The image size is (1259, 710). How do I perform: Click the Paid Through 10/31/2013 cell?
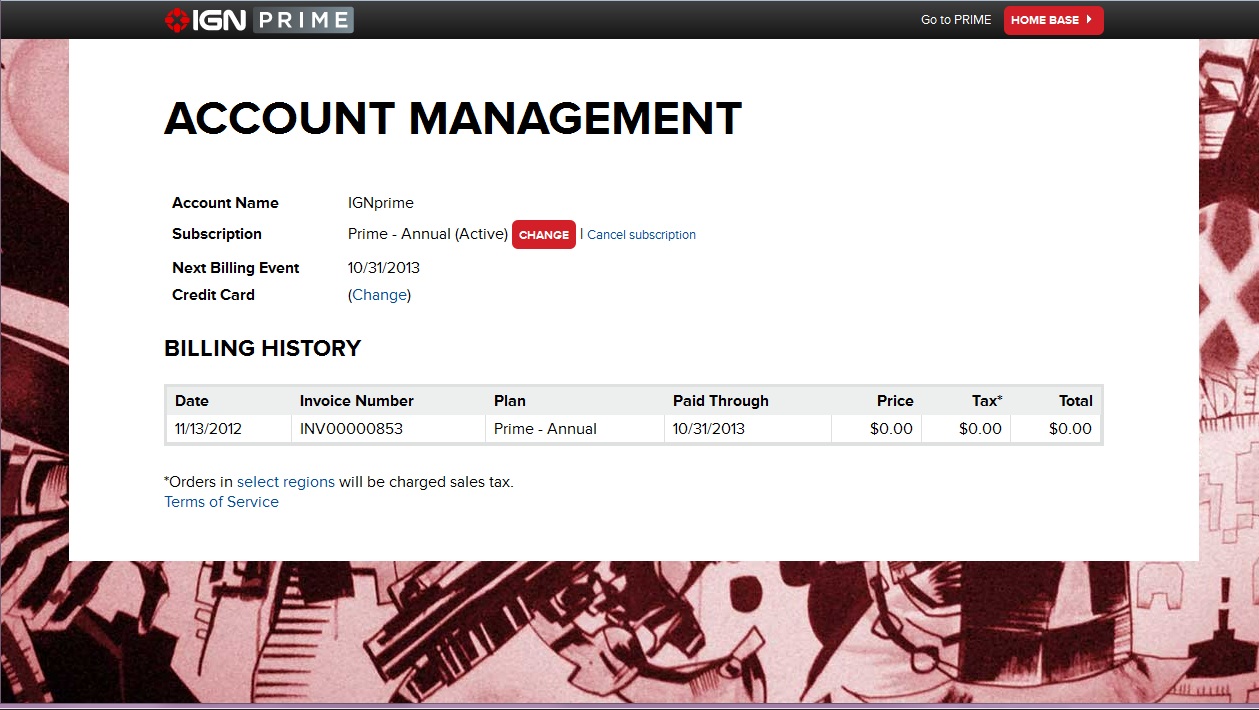748,429
